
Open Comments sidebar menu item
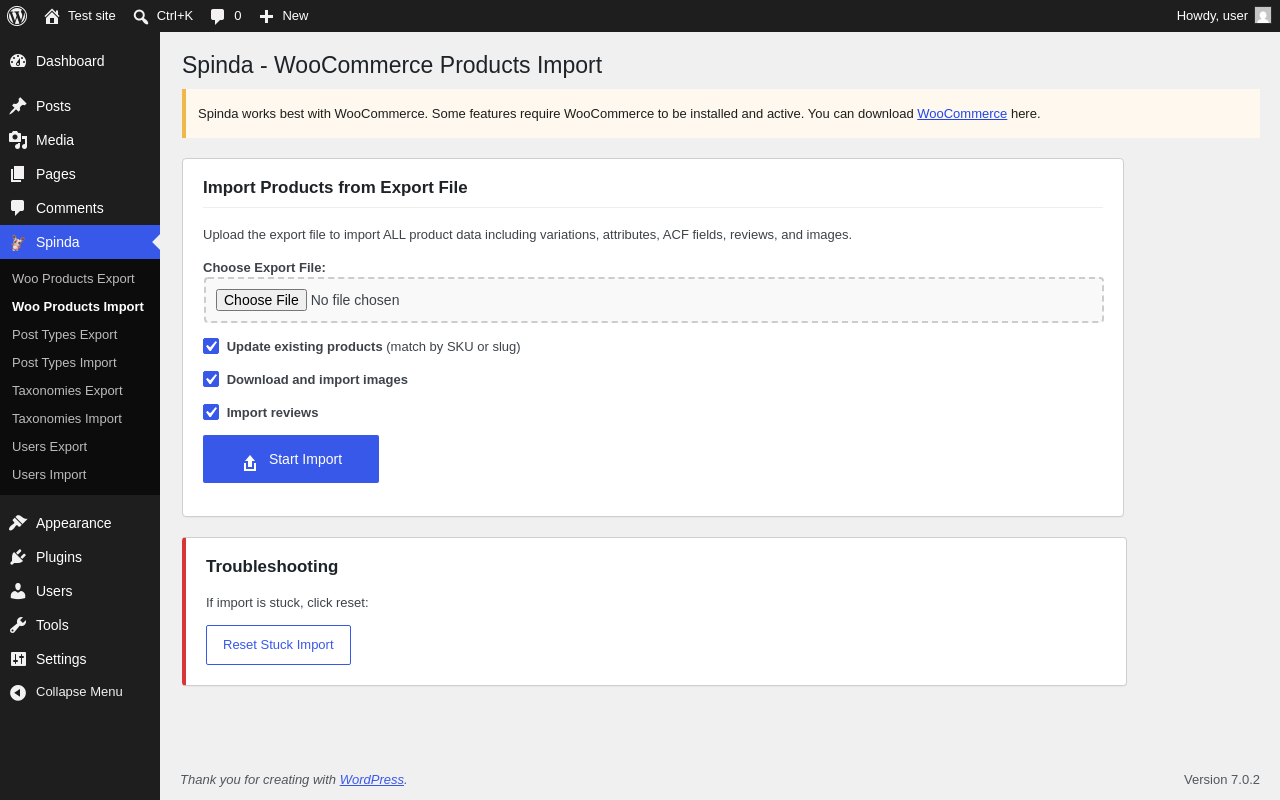tap(80, 208)
